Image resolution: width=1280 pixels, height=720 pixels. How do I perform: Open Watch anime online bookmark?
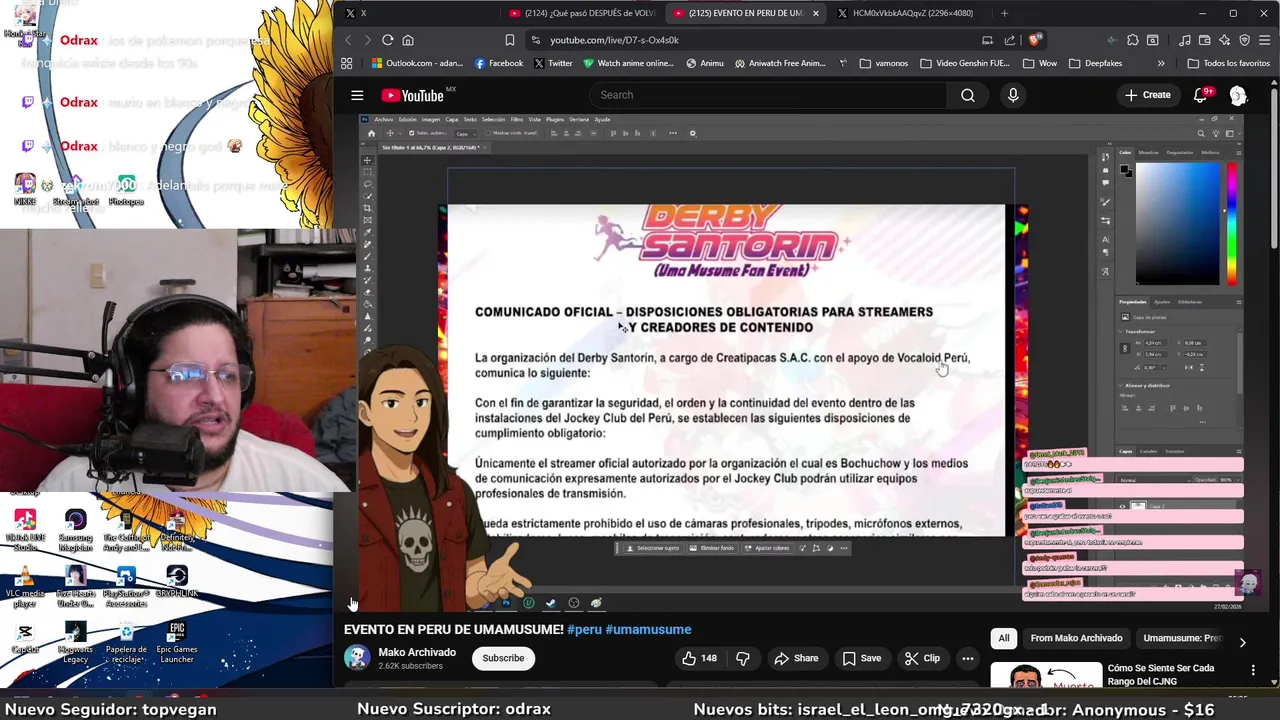[628, 63]
